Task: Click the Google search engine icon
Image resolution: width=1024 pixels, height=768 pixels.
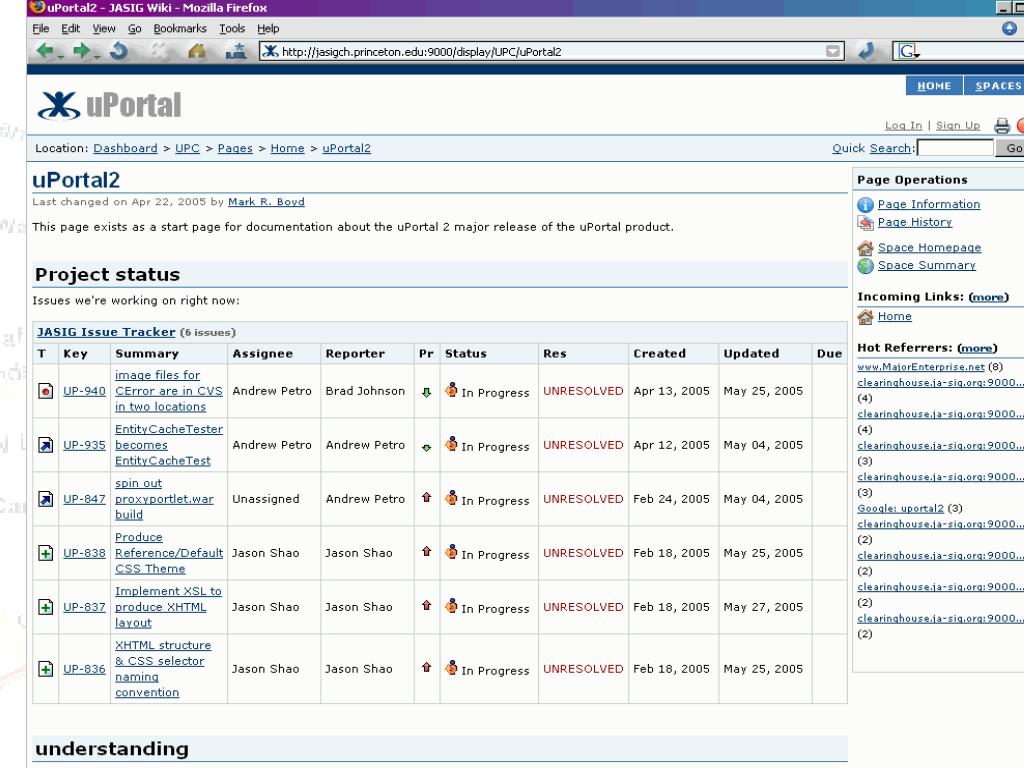Action: point(908,51)
